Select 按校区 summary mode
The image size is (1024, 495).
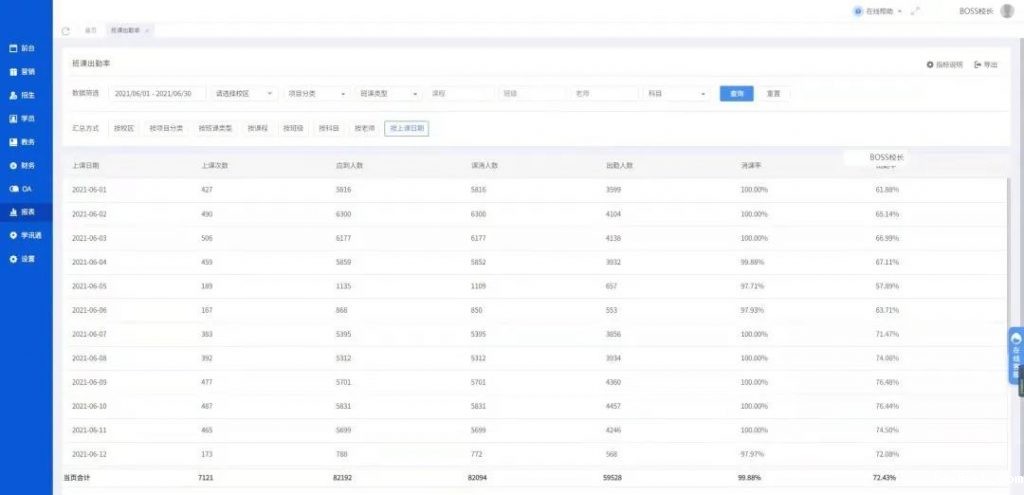pyautogui.click(x=123, y=128)
